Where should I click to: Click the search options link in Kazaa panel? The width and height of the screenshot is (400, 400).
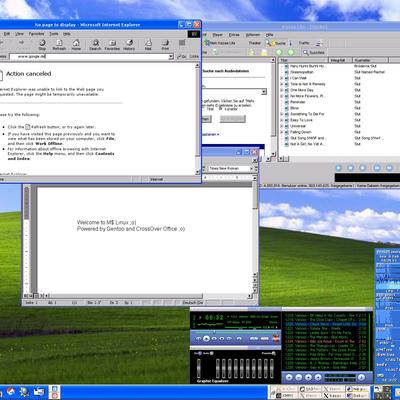210,134
